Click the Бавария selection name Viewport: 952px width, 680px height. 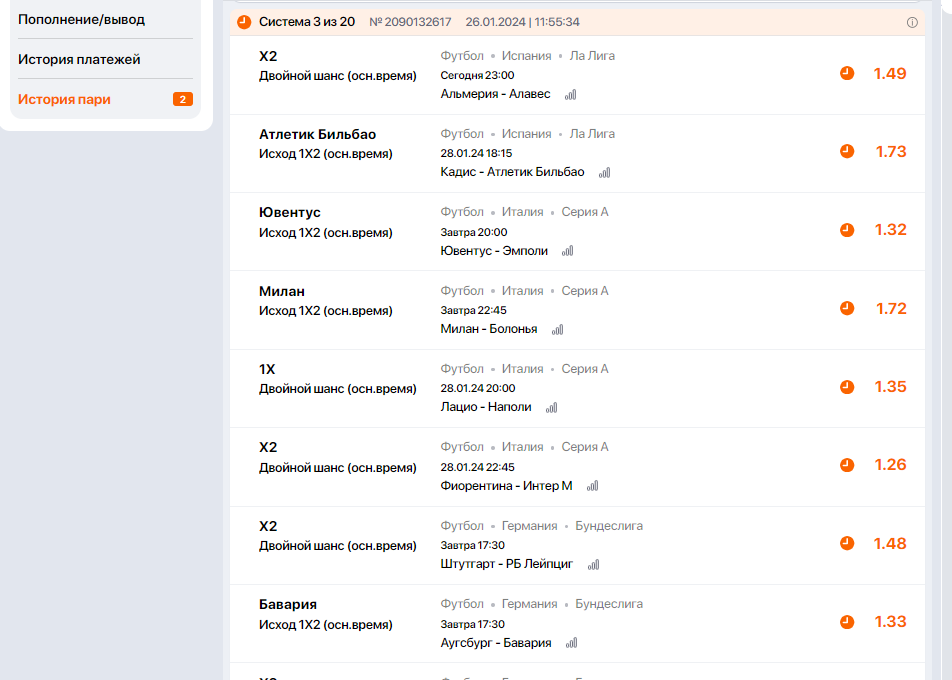[x=288, y=605]
